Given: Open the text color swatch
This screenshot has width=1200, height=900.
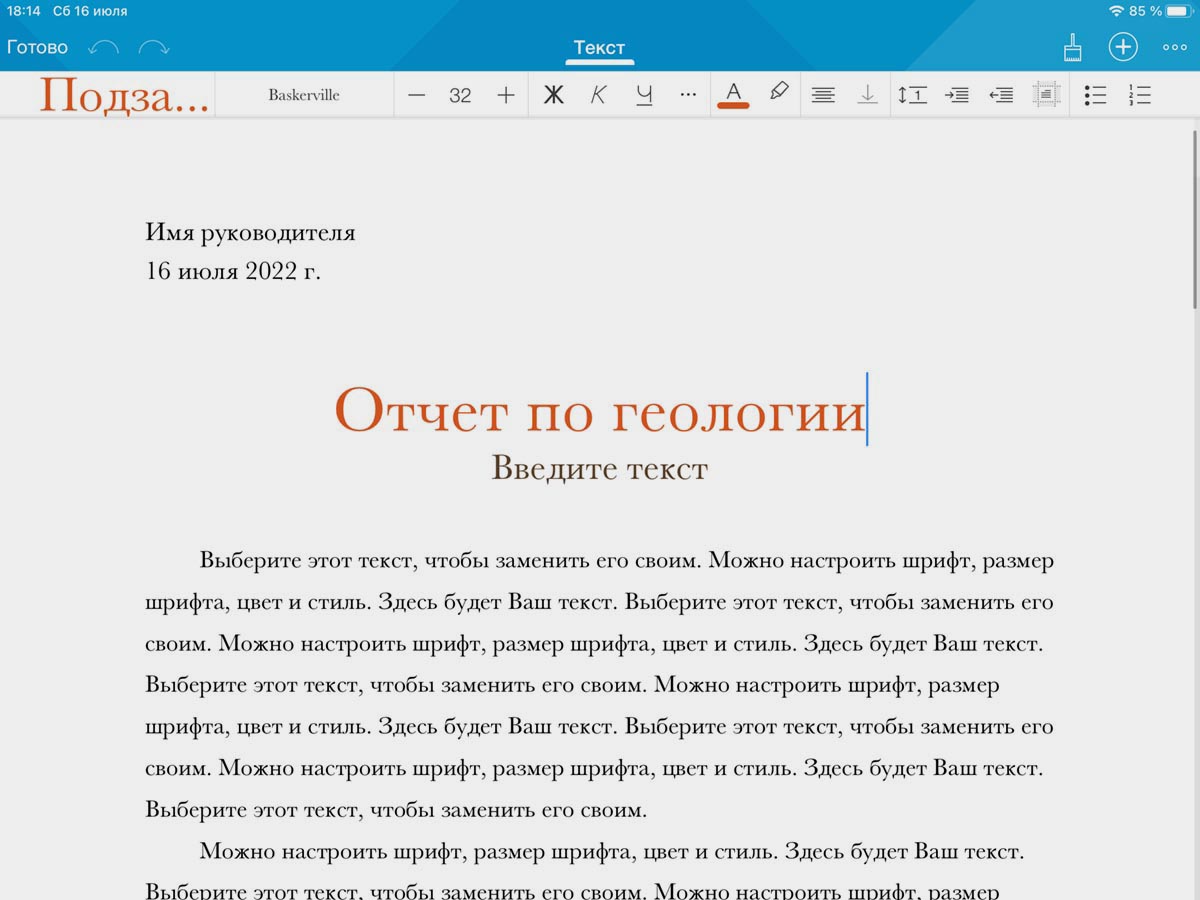Looking at the screenshot, I should point(733,95).
